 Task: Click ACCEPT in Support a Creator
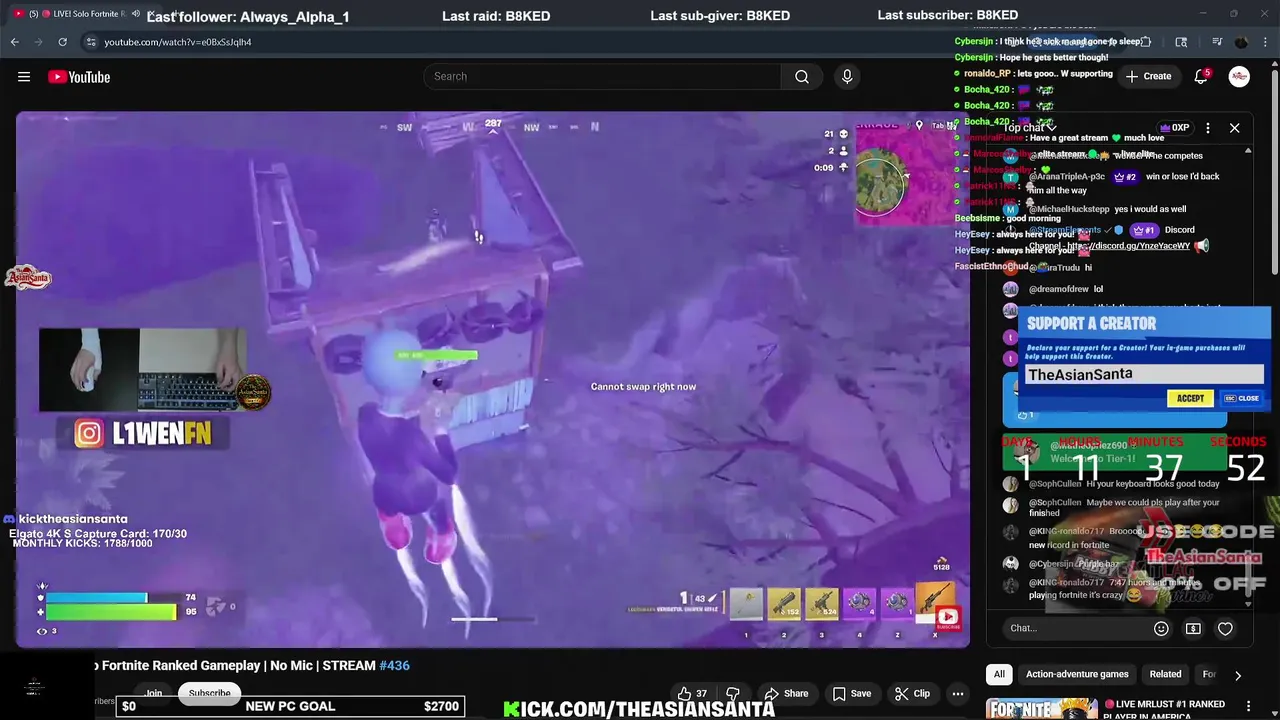click(x=1190, y=398)
